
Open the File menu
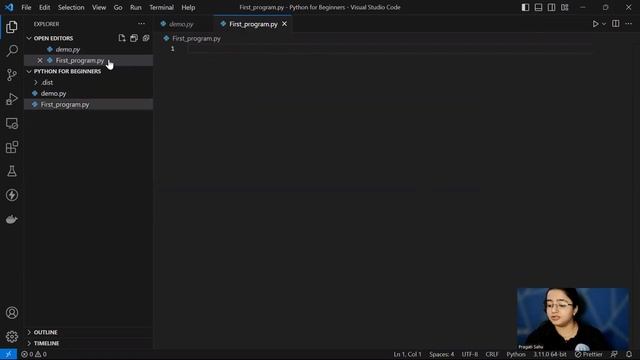click(26, 7)
